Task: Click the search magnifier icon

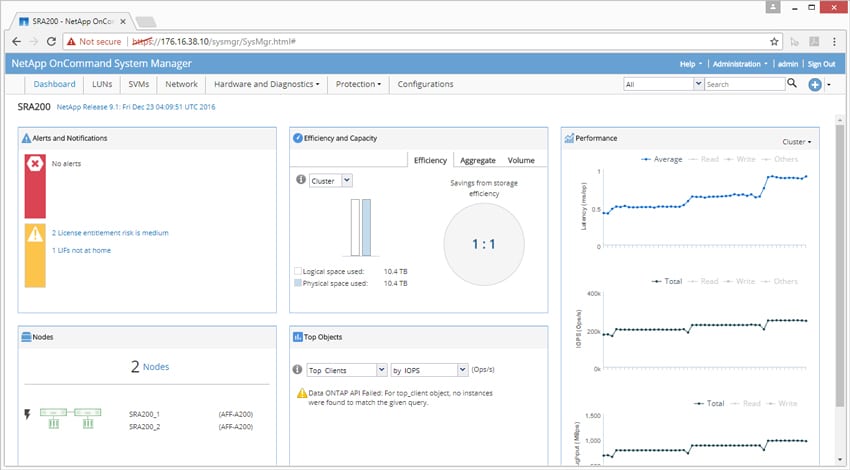Action: (792, 83)
